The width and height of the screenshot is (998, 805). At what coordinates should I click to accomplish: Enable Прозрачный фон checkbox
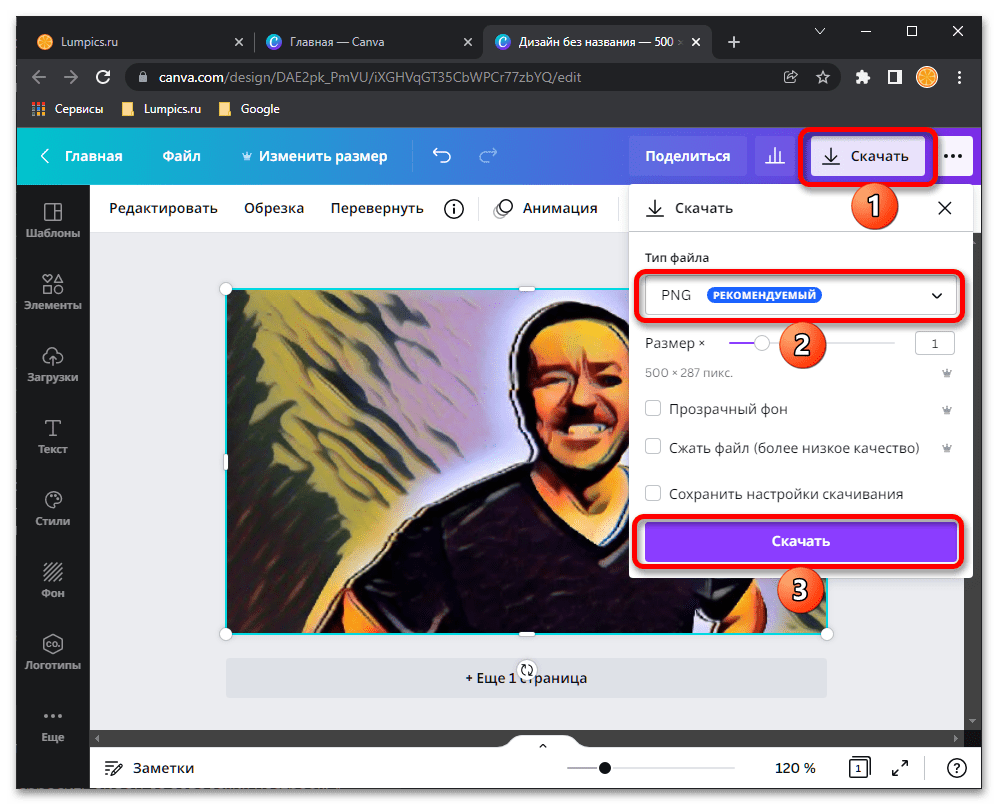[653, 409]
